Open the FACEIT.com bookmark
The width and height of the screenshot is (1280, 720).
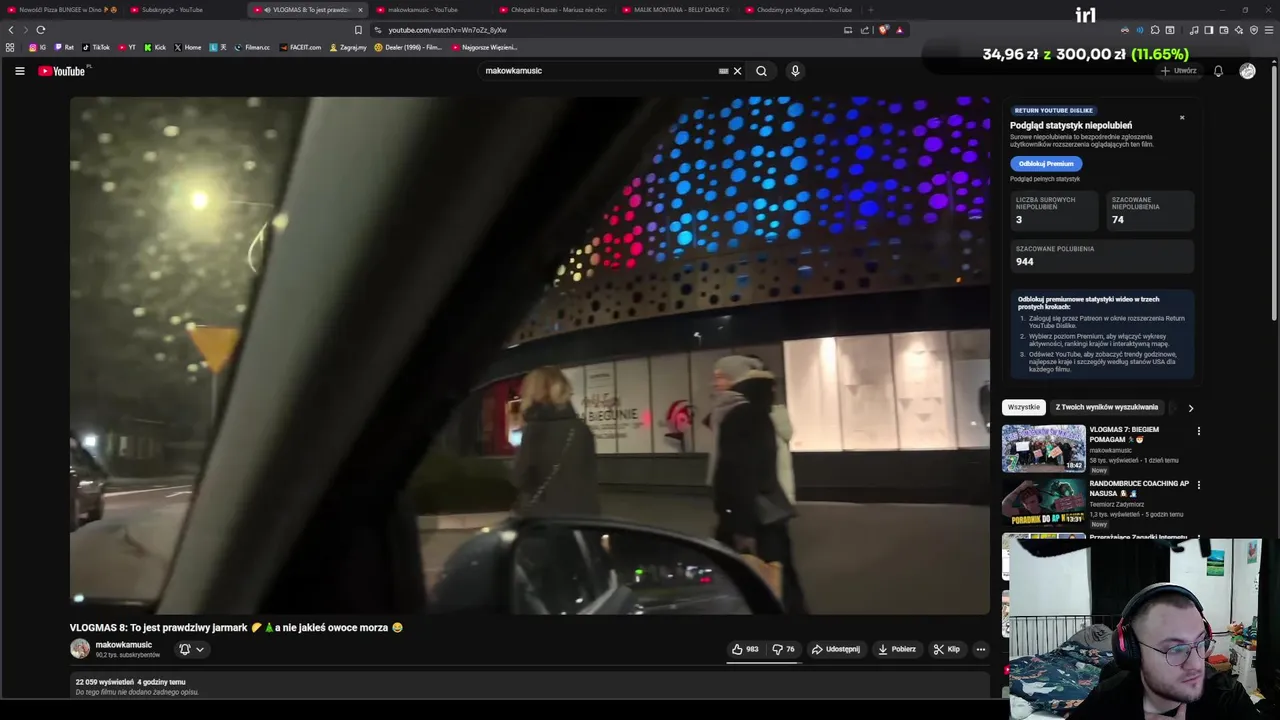pos(301,47)
